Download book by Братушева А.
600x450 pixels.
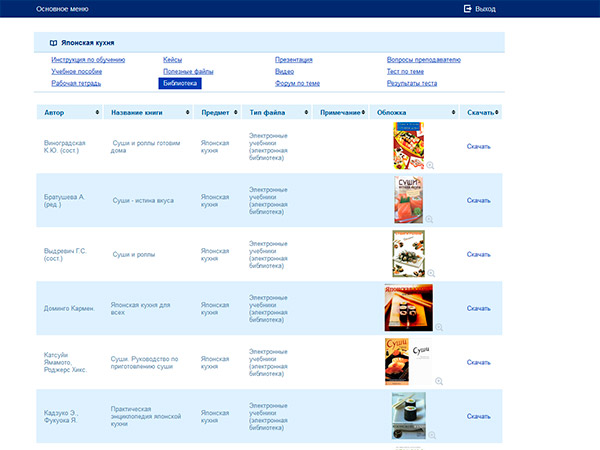pyautogui.click(x=478, y=200)
